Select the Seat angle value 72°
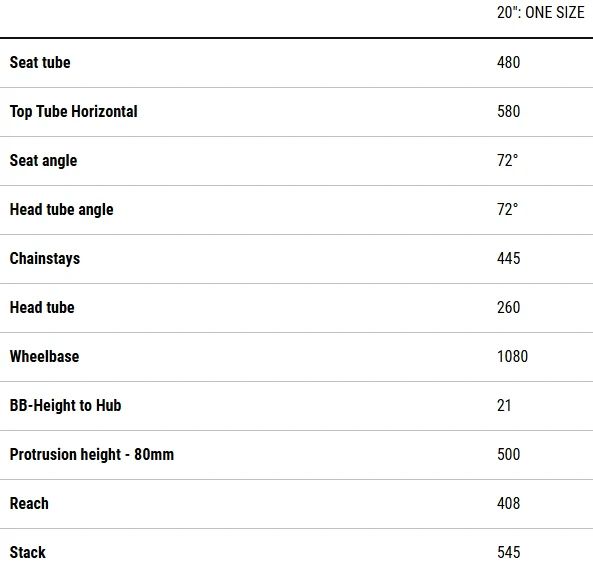593x564 pixels. [507, 160]
